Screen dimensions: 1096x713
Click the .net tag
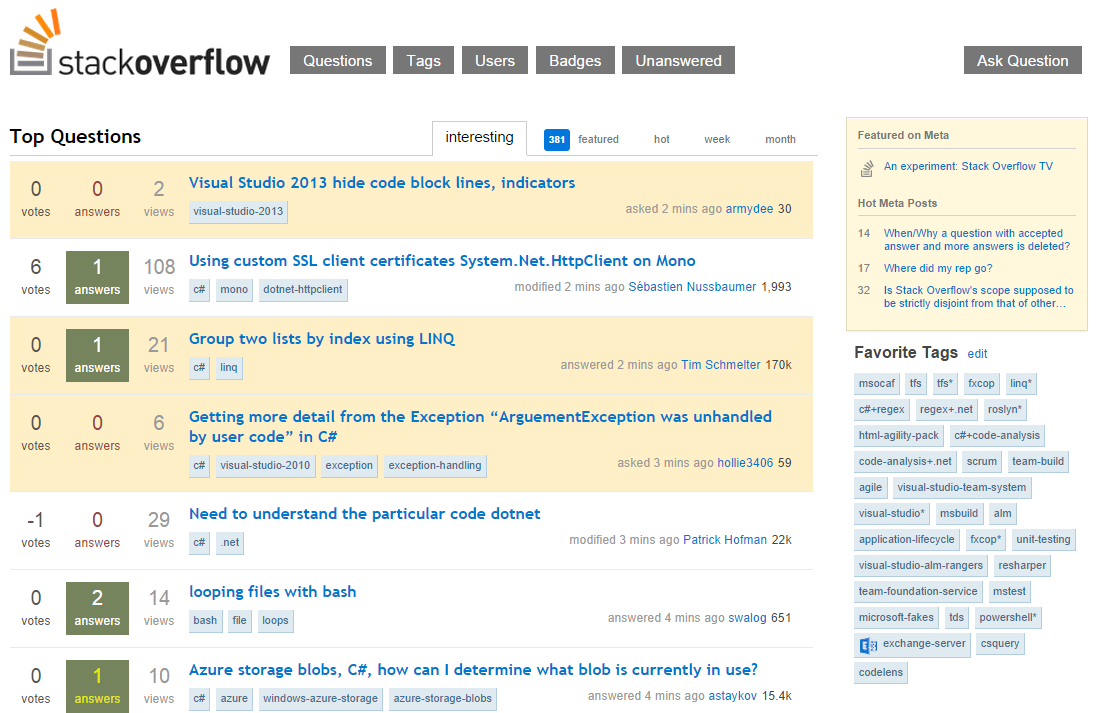[229, 543]
